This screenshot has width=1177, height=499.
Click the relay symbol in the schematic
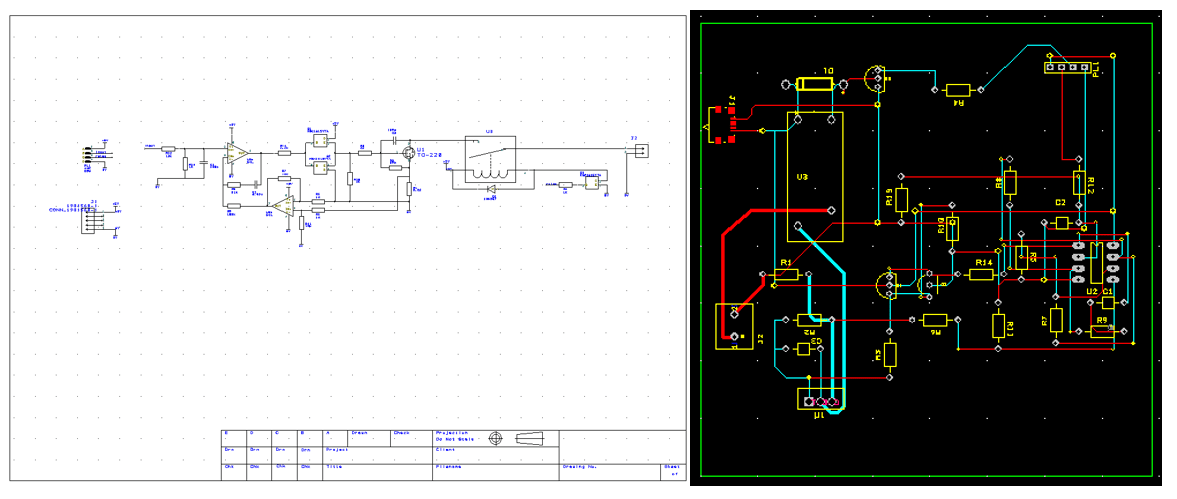pos(489,160)
